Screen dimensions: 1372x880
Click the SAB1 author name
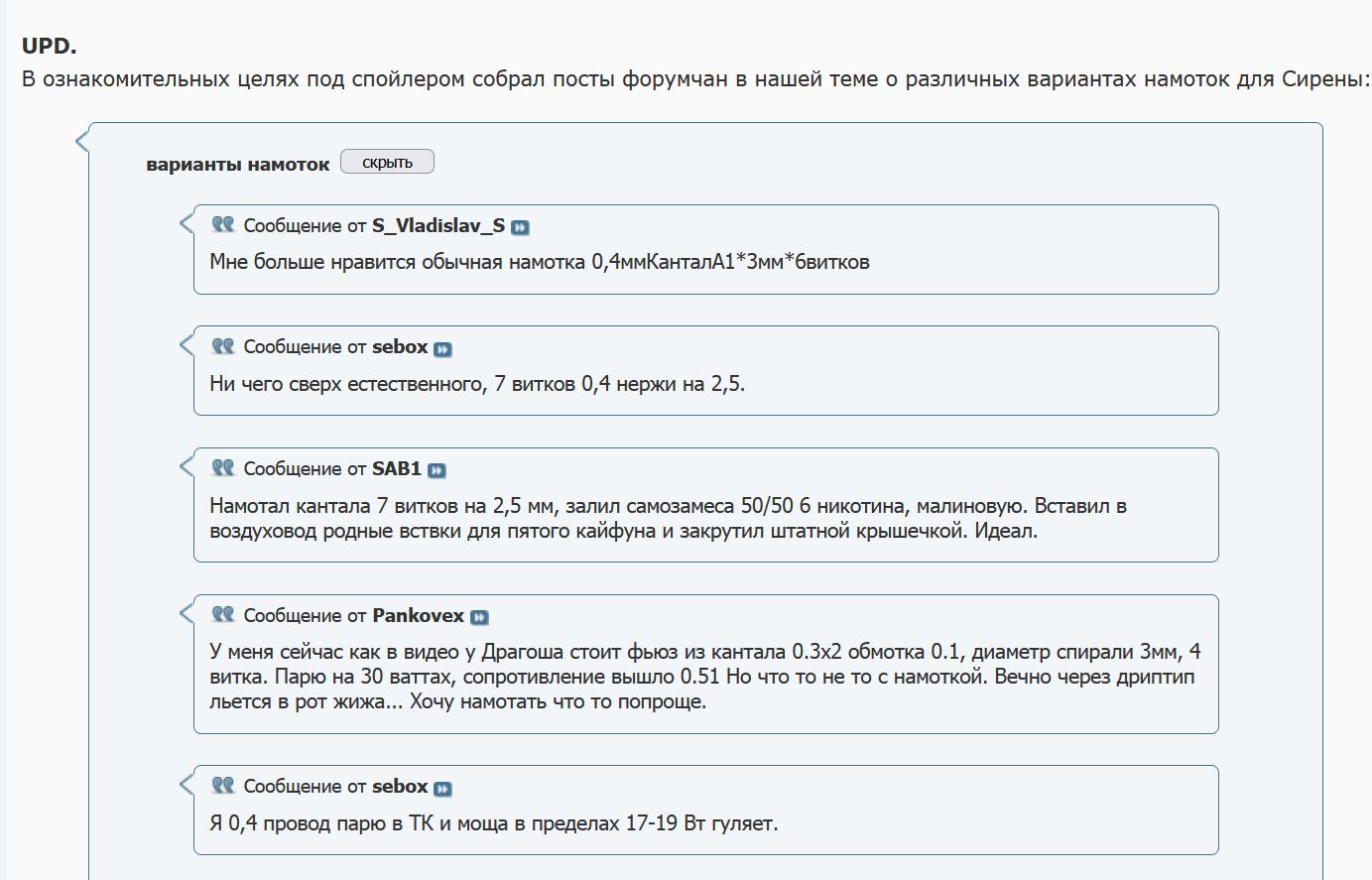tap(397, 468)
